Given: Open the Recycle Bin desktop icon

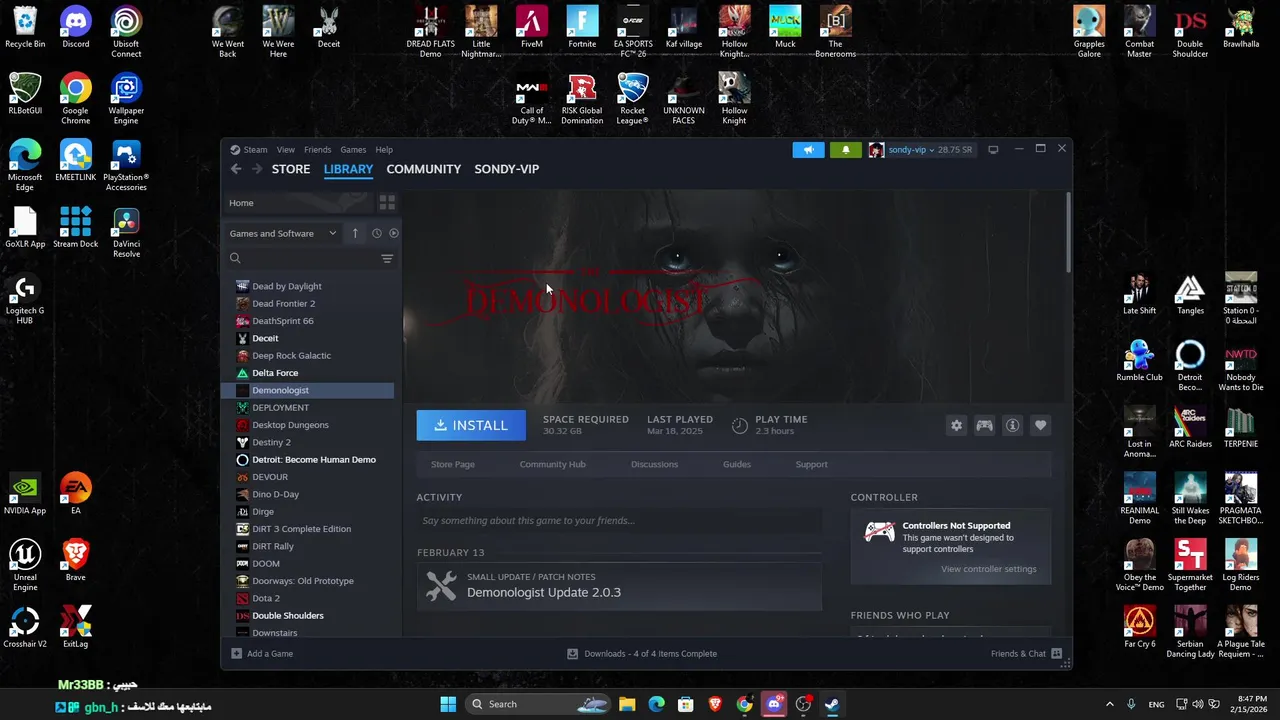Looking at the screenshot, I should pyautogui.click(x=25, y=27).
